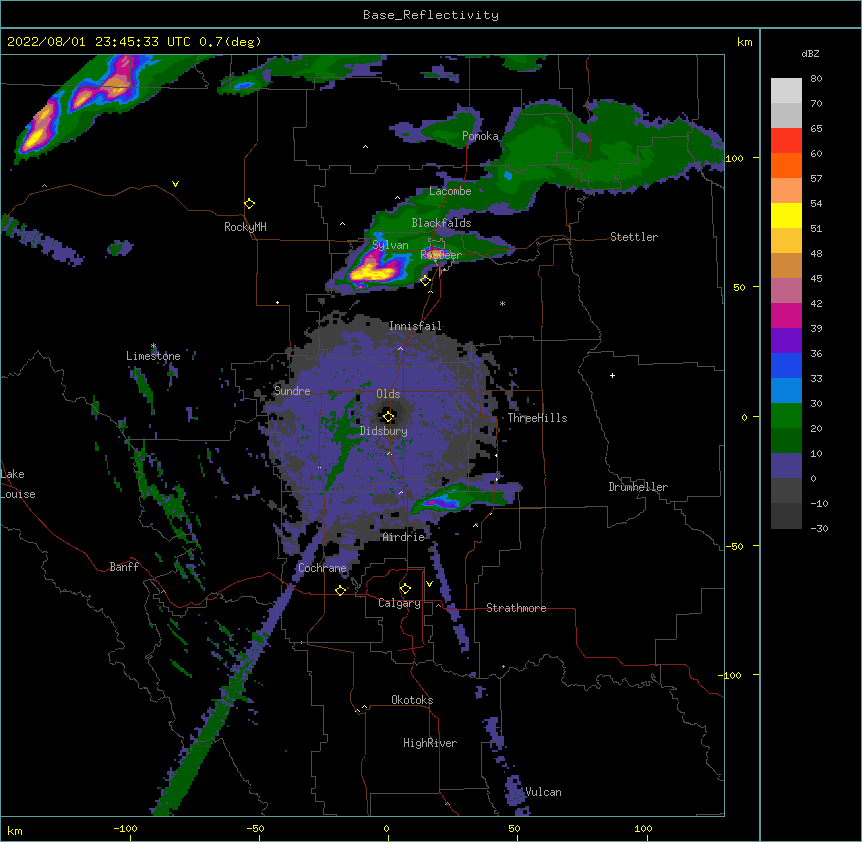Click the yellow diamond marker near RockyMH
Image resolution: width=862 pixels, height=842 pixels.
coord(250,204)
